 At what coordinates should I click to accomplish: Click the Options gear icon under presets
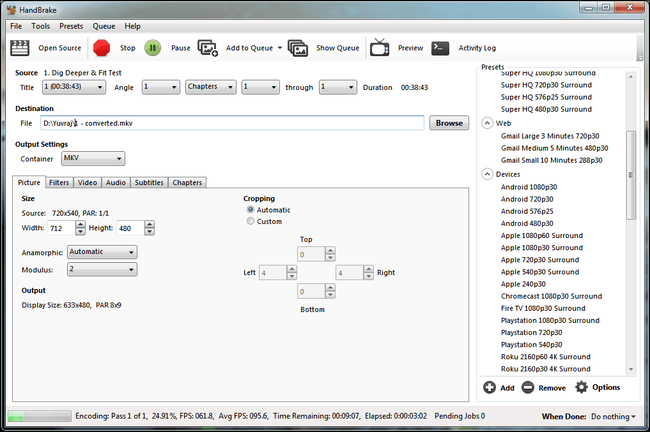coord(582,387)
